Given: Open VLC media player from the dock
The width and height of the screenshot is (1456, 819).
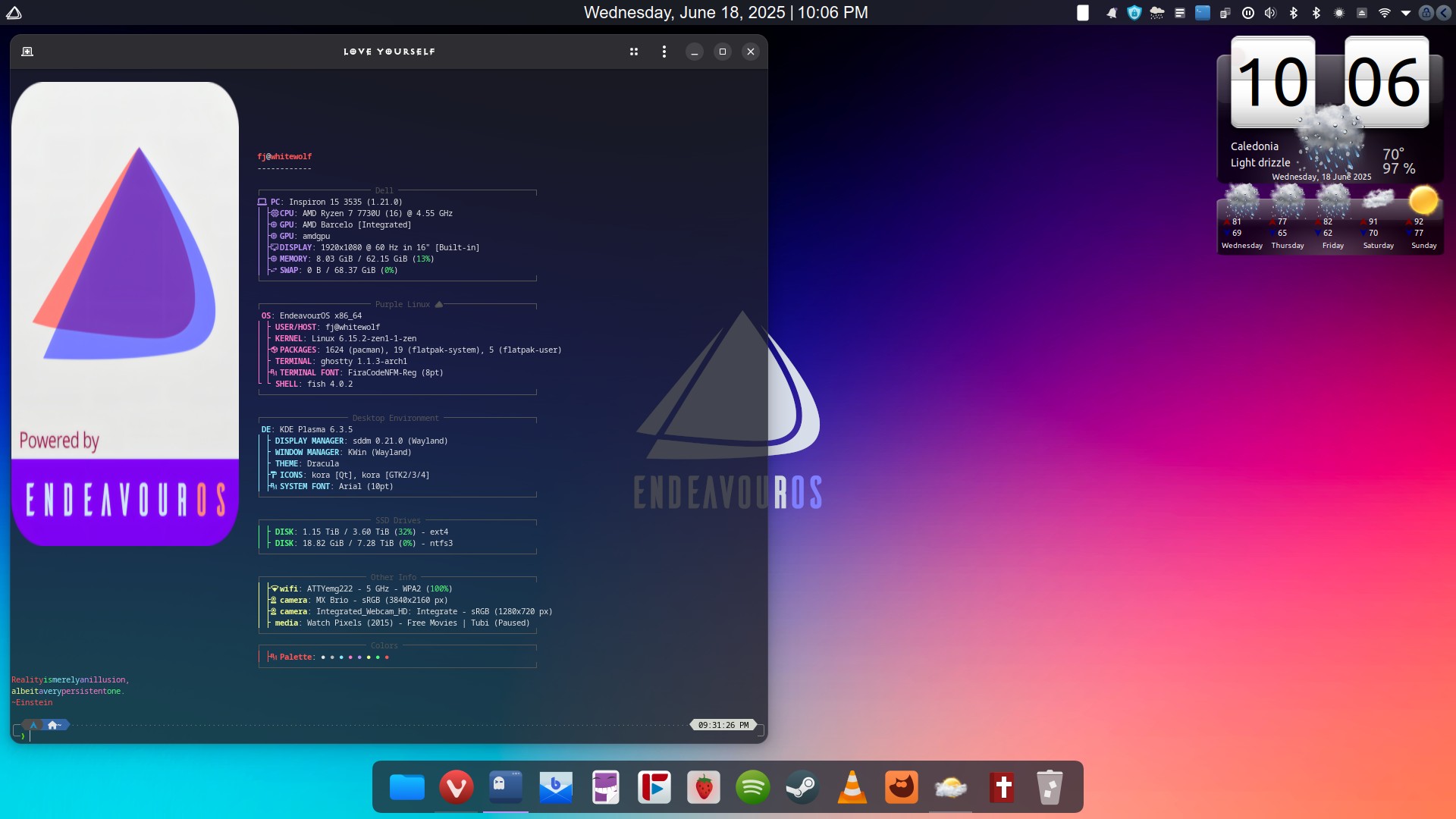Looking at the screenshot, I should click(852, 788).
